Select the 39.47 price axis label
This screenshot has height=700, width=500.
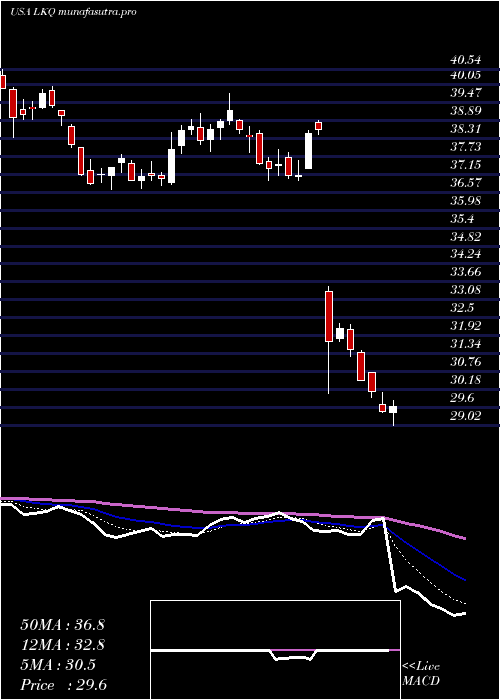(x=466, y=93)
